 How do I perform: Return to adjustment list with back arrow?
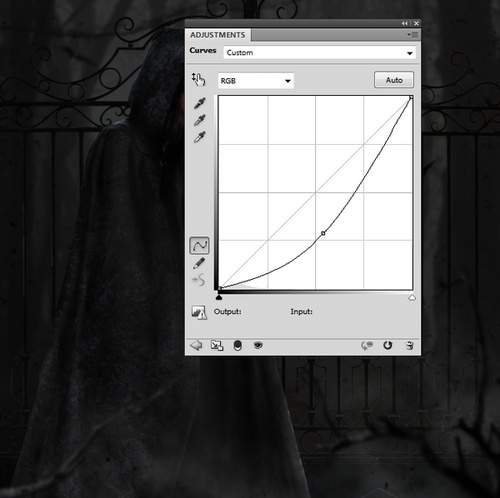[196, 345]
